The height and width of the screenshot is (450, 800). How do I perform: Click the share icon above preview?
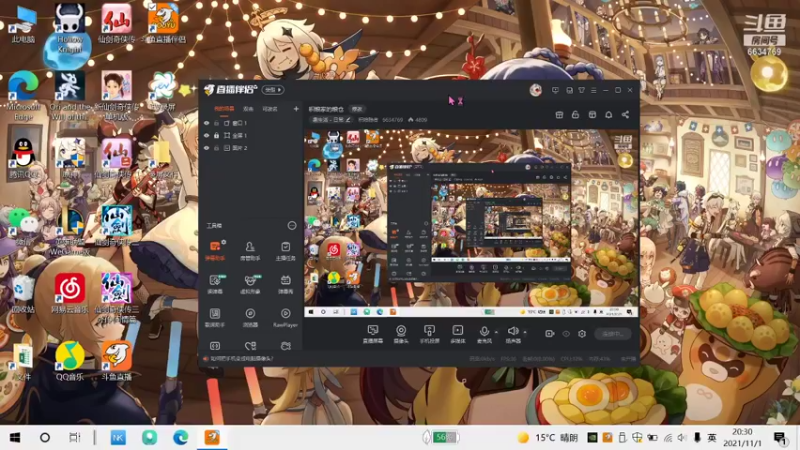(626, 115)
